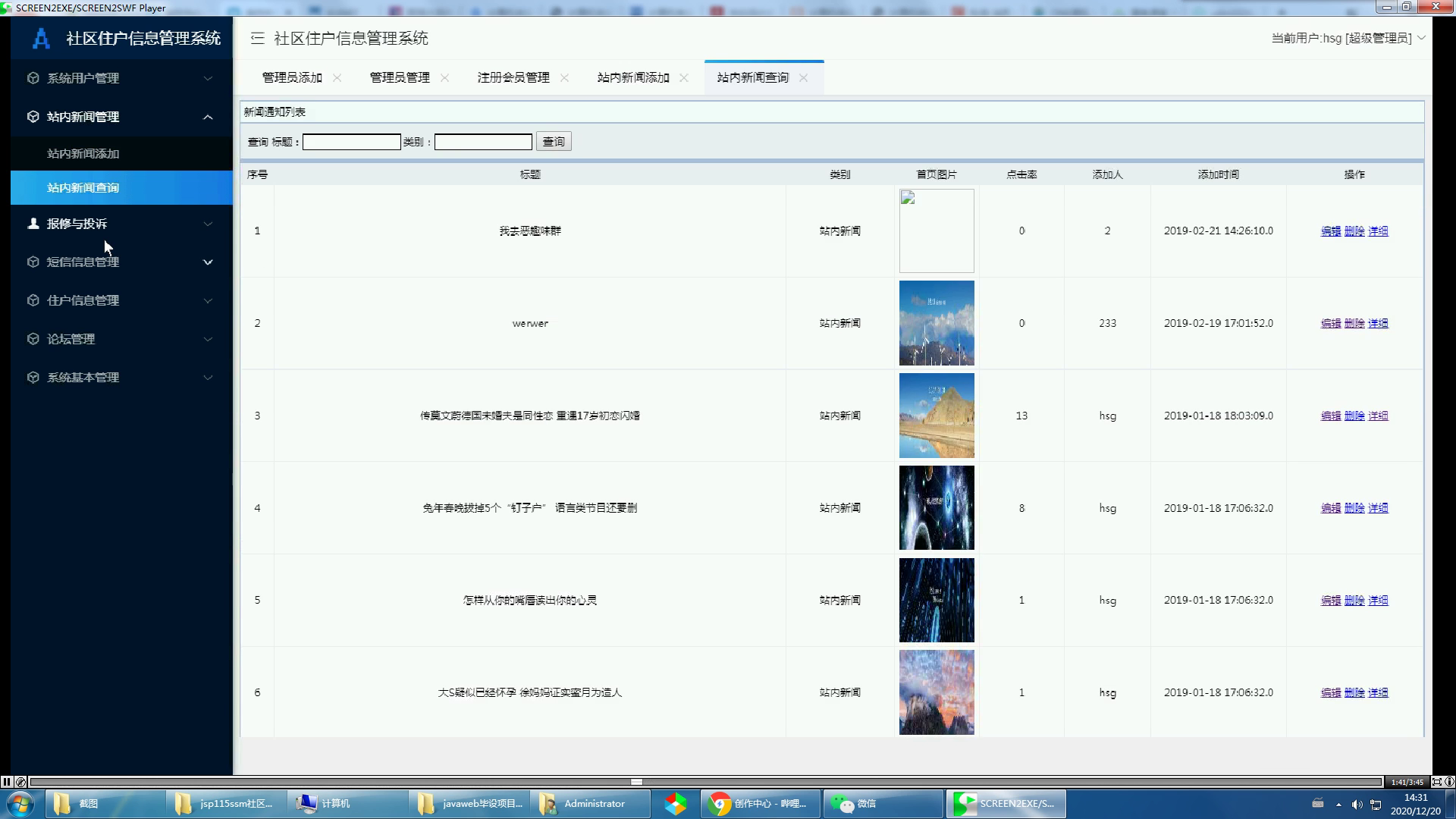Click the sidebar collapse hamburger icon
The height and width of the screenshot is (819, 1456).
tap(258, 38)
